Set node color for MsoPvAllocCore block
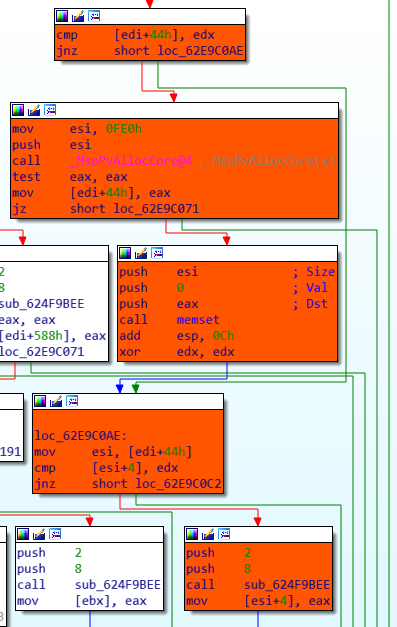Image resolution: width=397 pixels, height=627 pixels. click(18, 110)
